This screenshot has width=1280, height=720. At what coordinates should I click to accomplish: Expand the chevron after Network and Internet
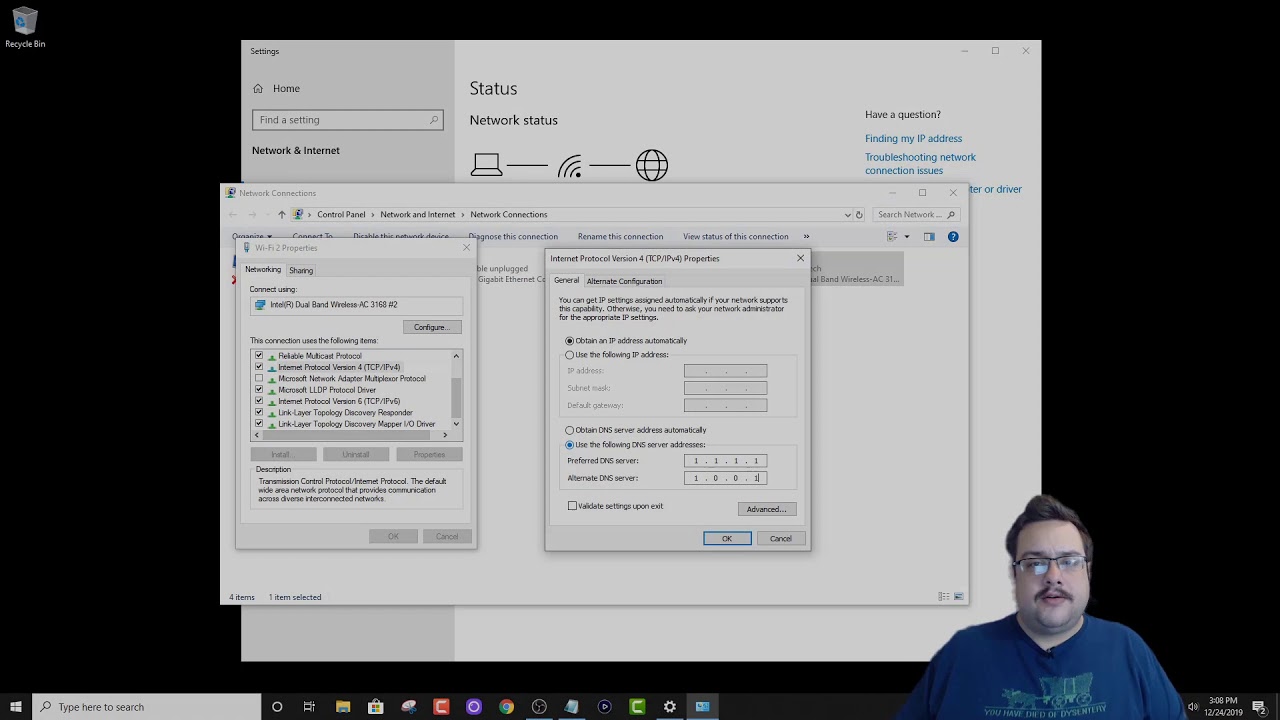[463, 214]
